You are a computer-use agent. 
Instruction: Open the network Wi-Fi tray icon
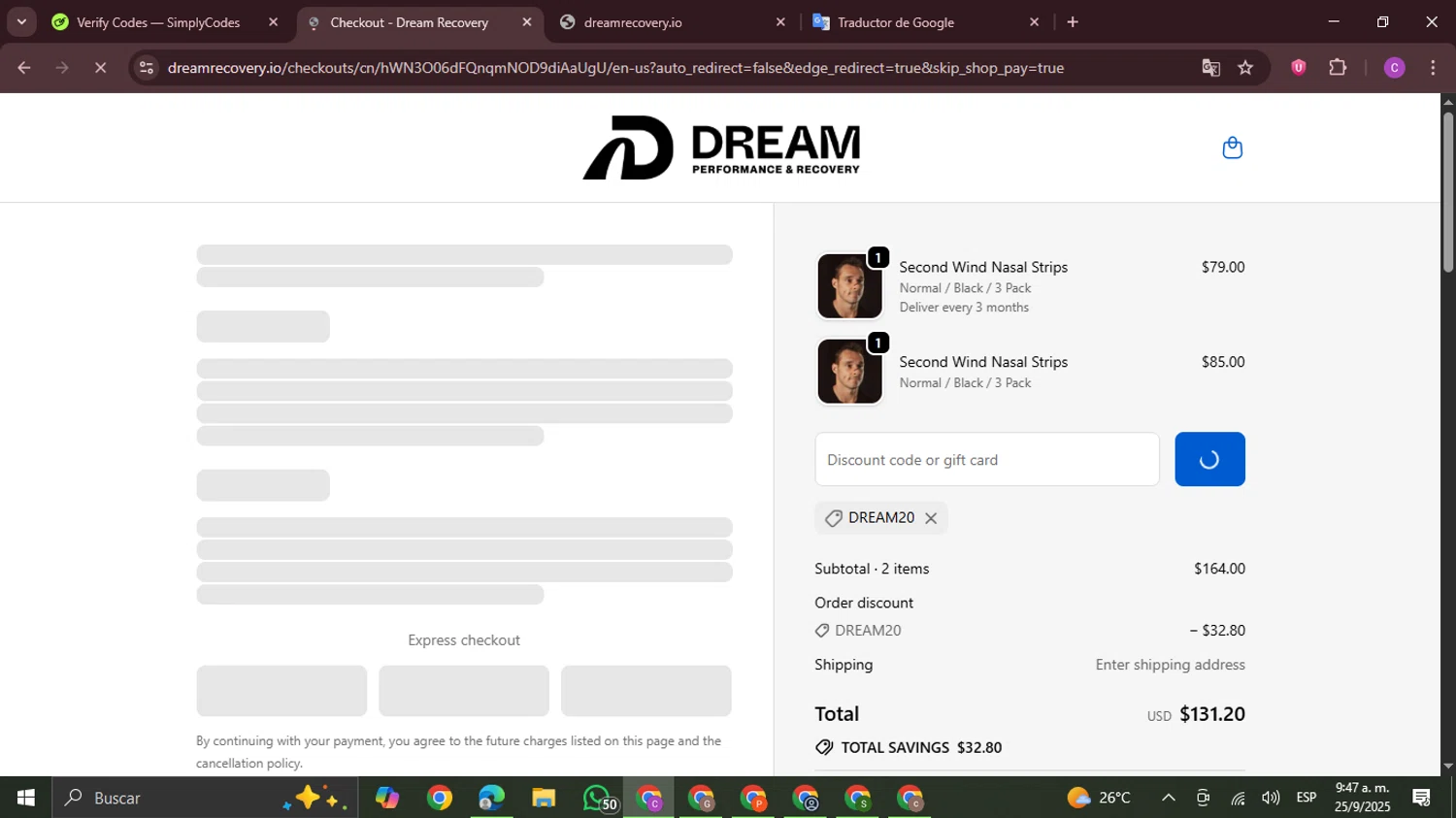tap(1238, 798)
